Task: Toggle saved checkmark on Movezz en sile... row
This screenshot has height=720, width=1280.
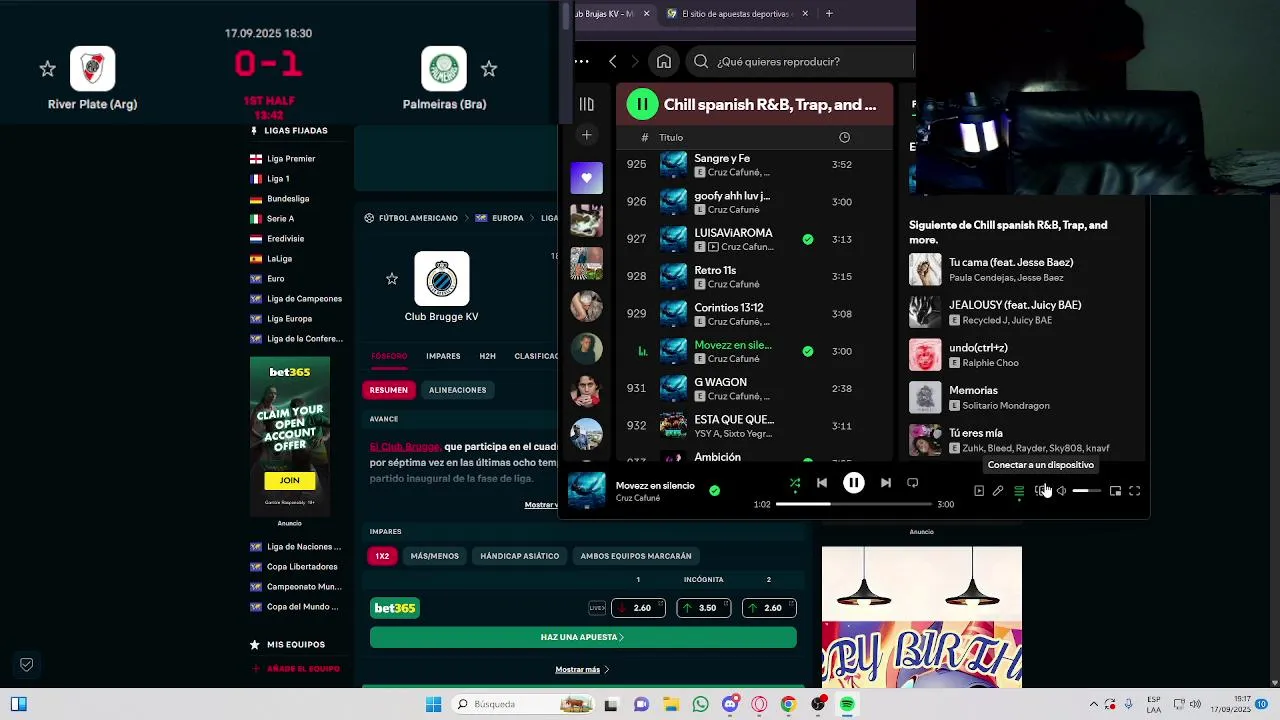Action: click(808, 351)
